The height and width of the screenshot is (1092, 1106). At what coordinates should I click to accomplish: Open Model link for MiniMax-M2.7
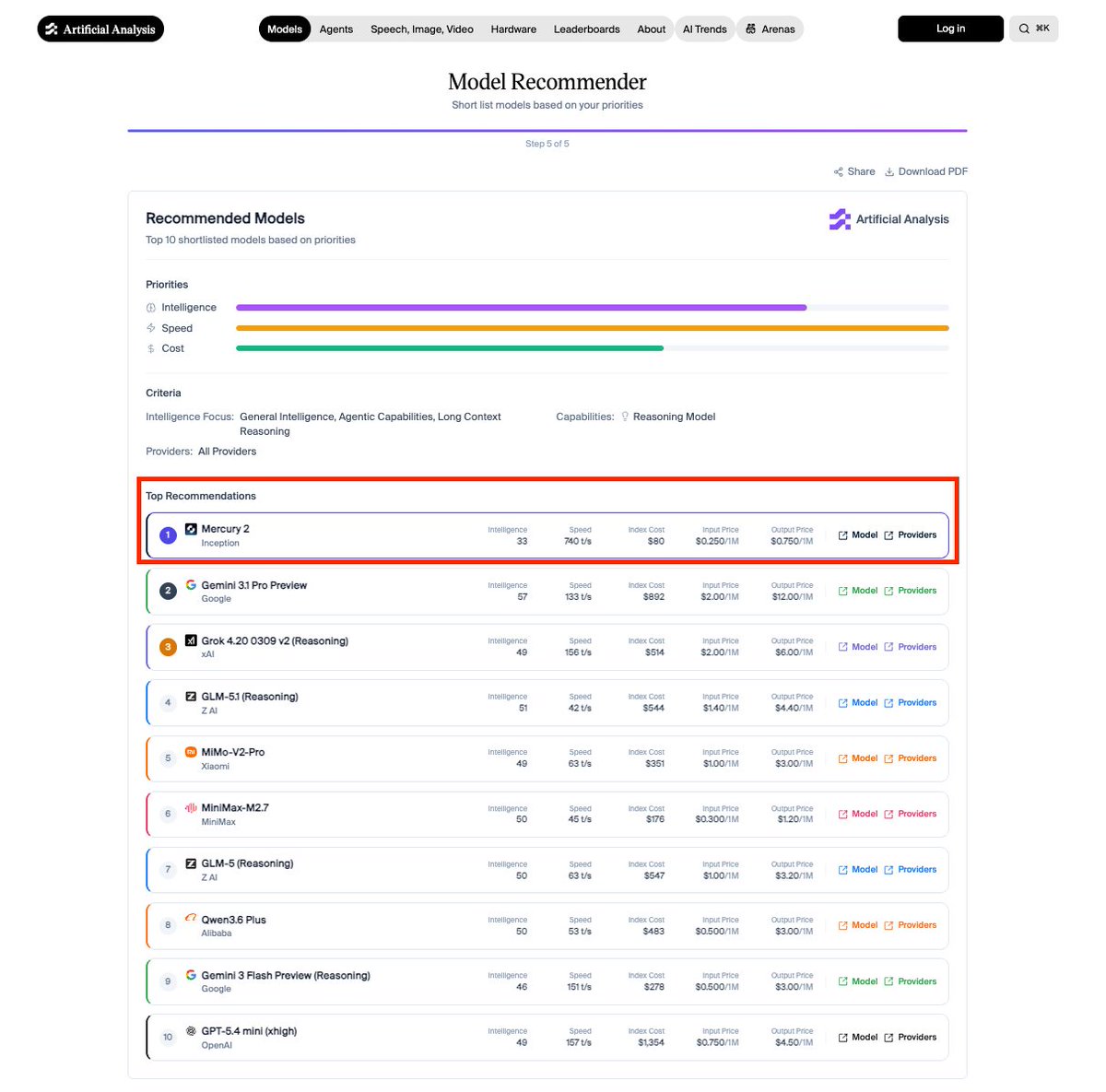(857, 814)
